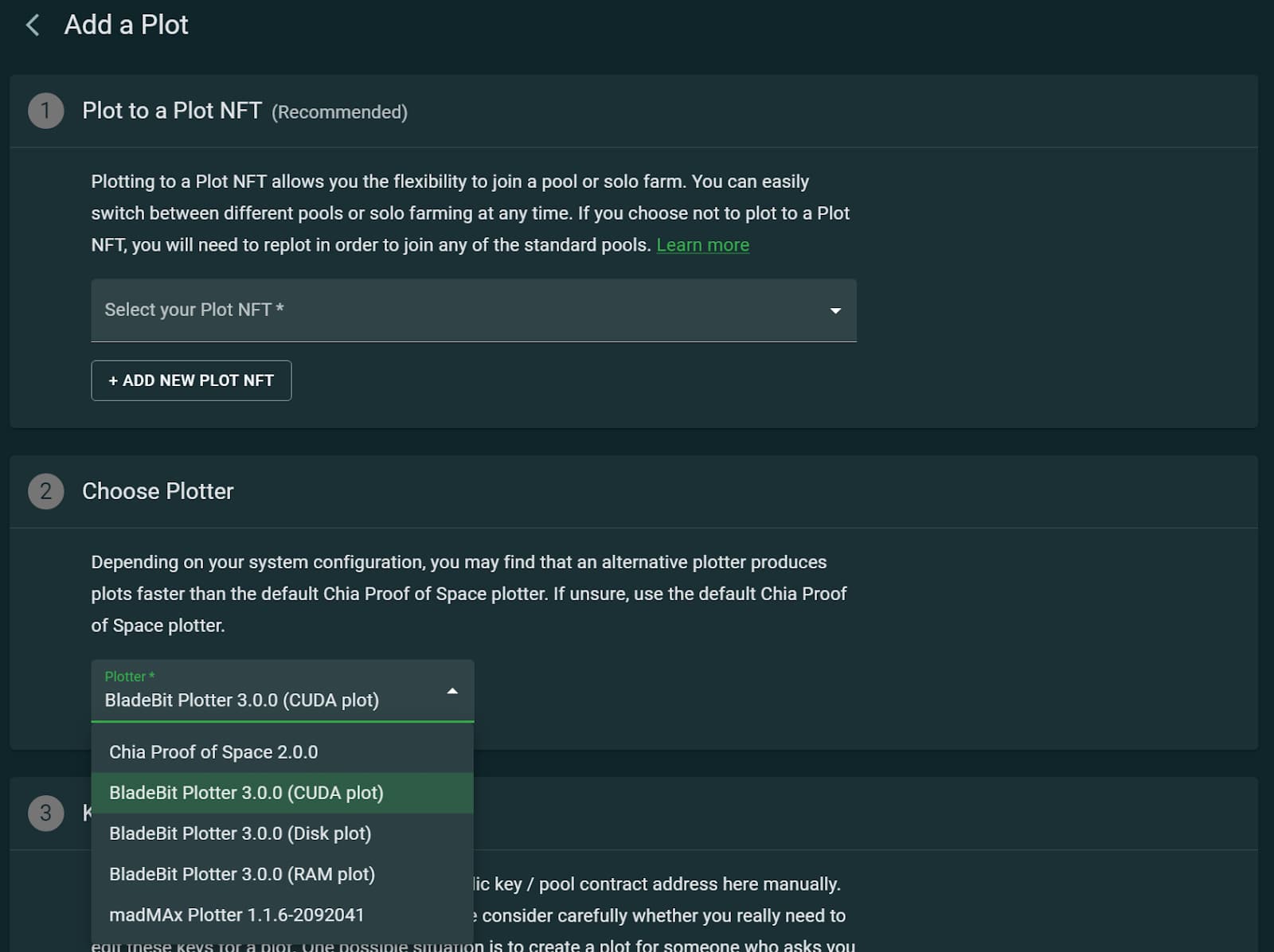Click the Choose Plotter section heading
The height and width of the screenshot is (952, 1274).
pyautogui.click(x=158, y=491)
